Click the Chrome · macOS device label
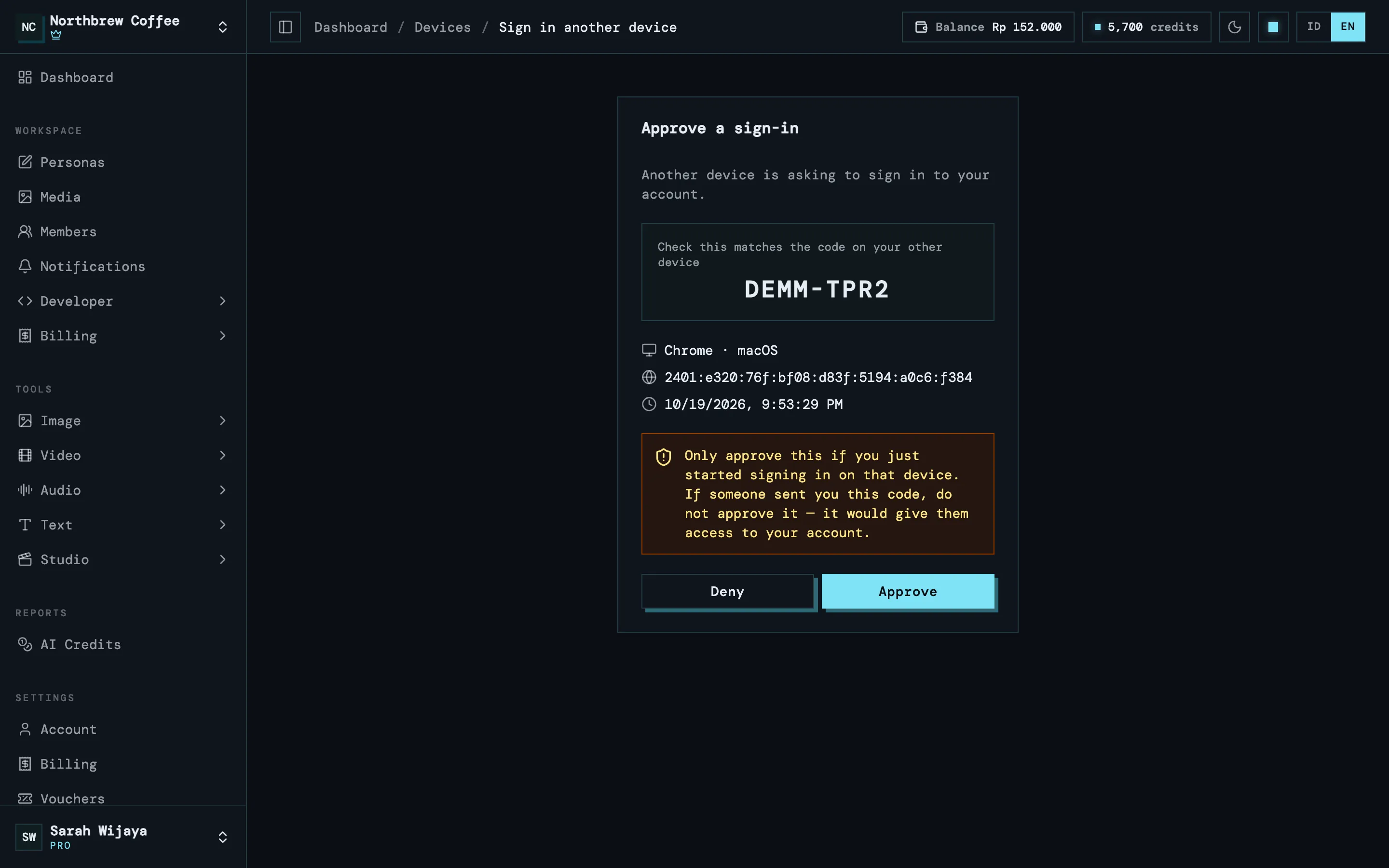1389x868 pixels. click(721, 350)
